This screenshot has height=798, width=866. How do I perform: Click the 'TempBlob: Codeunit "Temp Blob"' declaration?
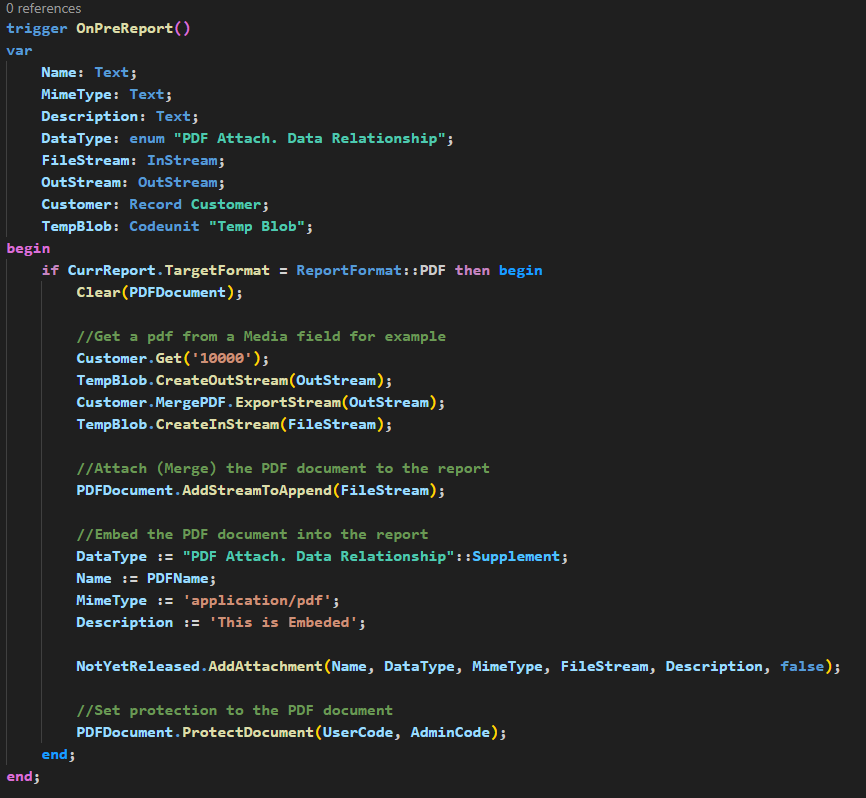tap(177, 226)
